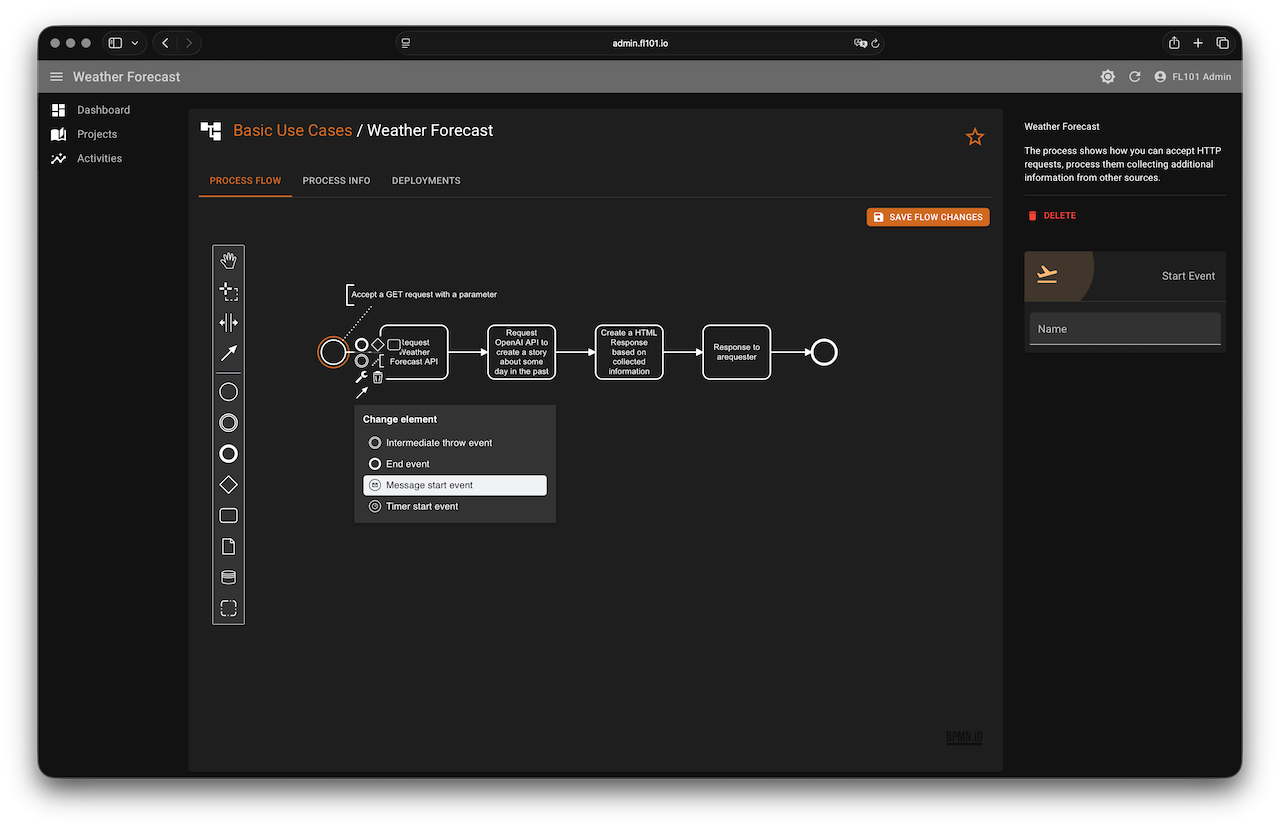Screen dimensions: 1280x828
Task: Star this process as a favorite
Action: (975, 137)
